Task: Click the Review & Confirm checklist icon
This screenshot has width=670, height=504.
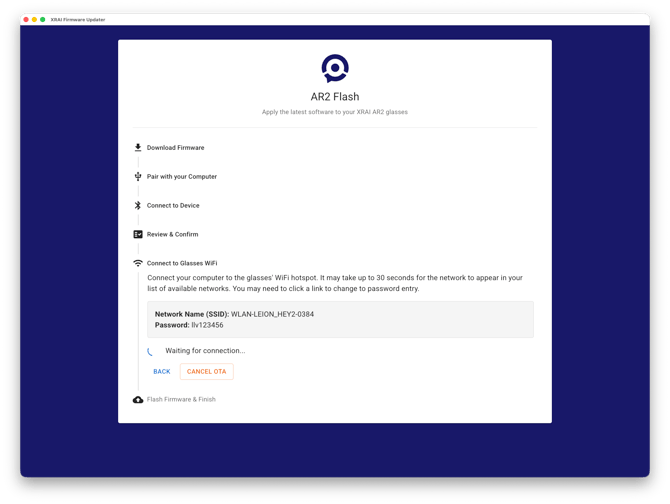Action: pyautogui.click(x=138, y=234)
